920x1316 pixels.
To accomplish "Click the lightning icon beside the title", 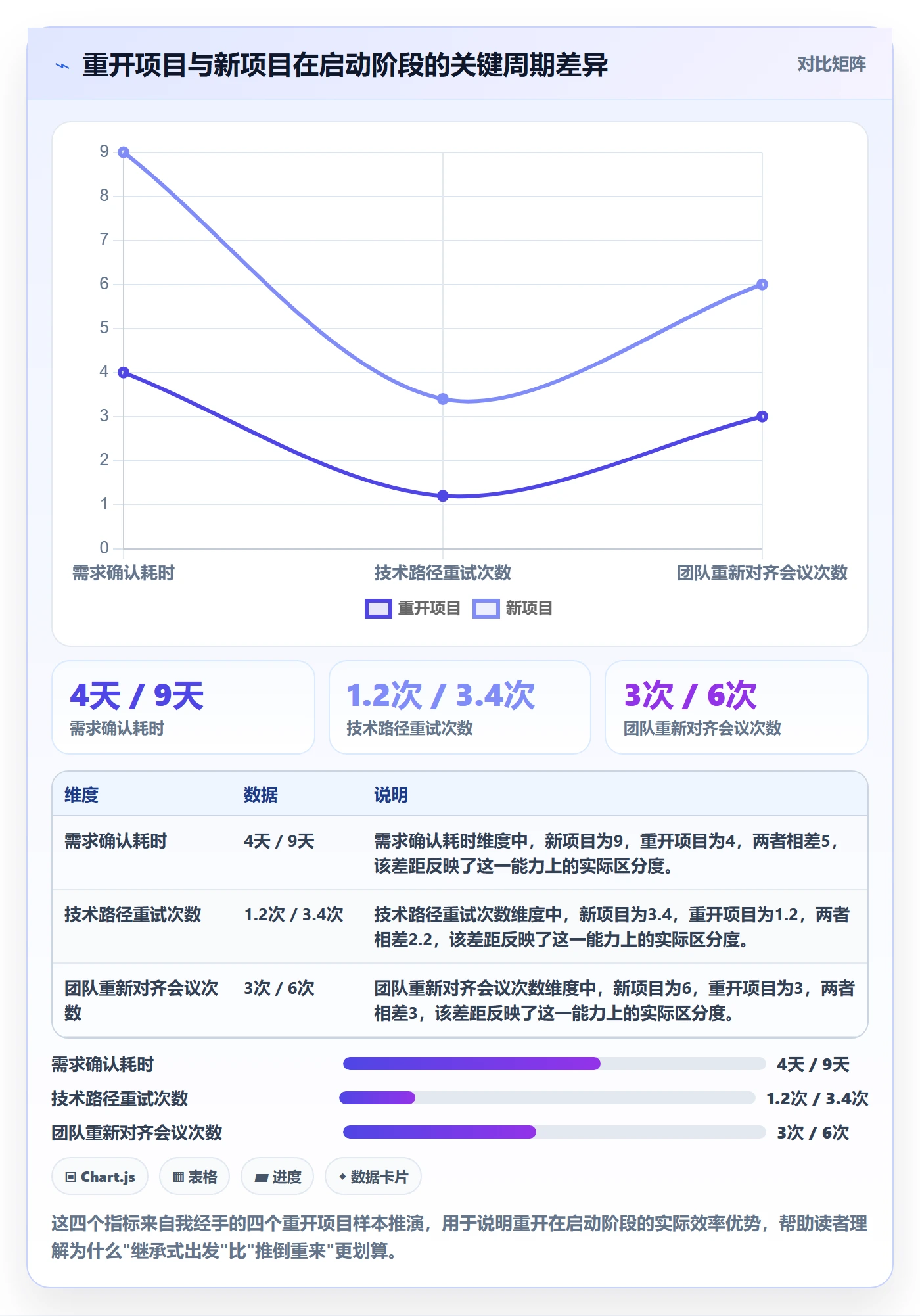I will tap(62, 66).
